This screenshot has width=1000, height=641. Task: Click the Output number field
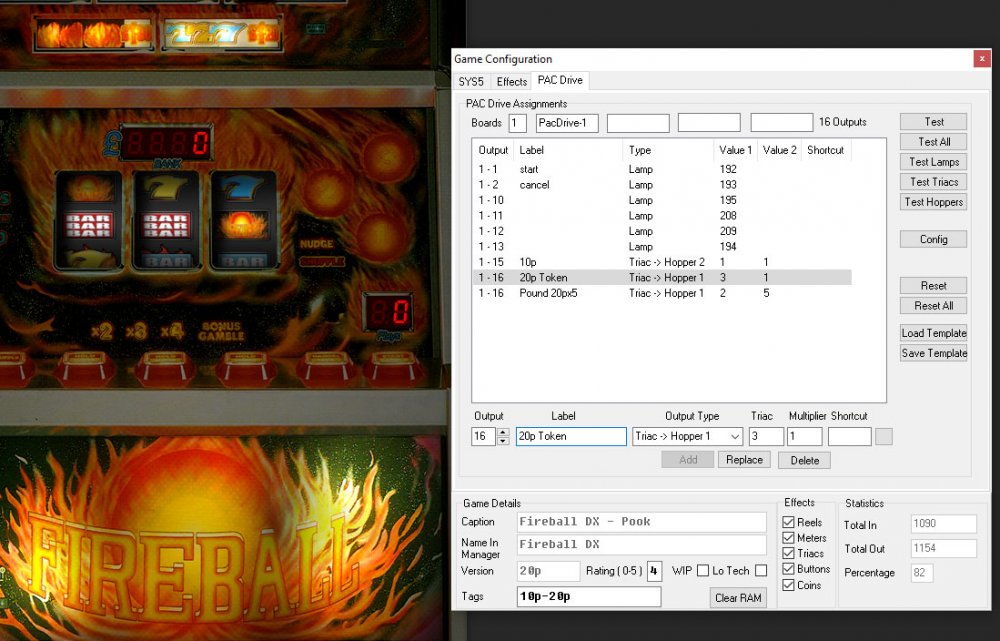click(483, 436)
